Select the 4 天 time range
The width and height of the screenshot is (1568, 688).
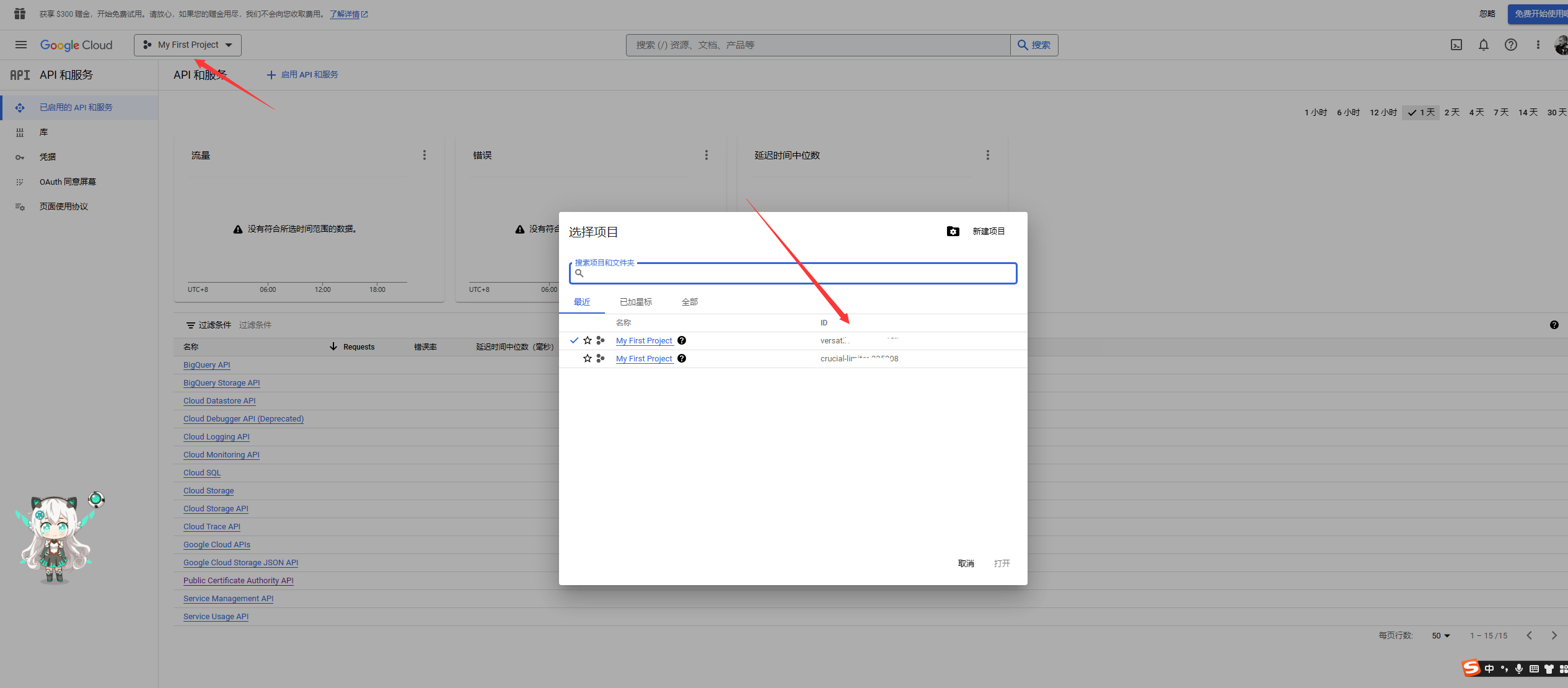pos(1477,112)
